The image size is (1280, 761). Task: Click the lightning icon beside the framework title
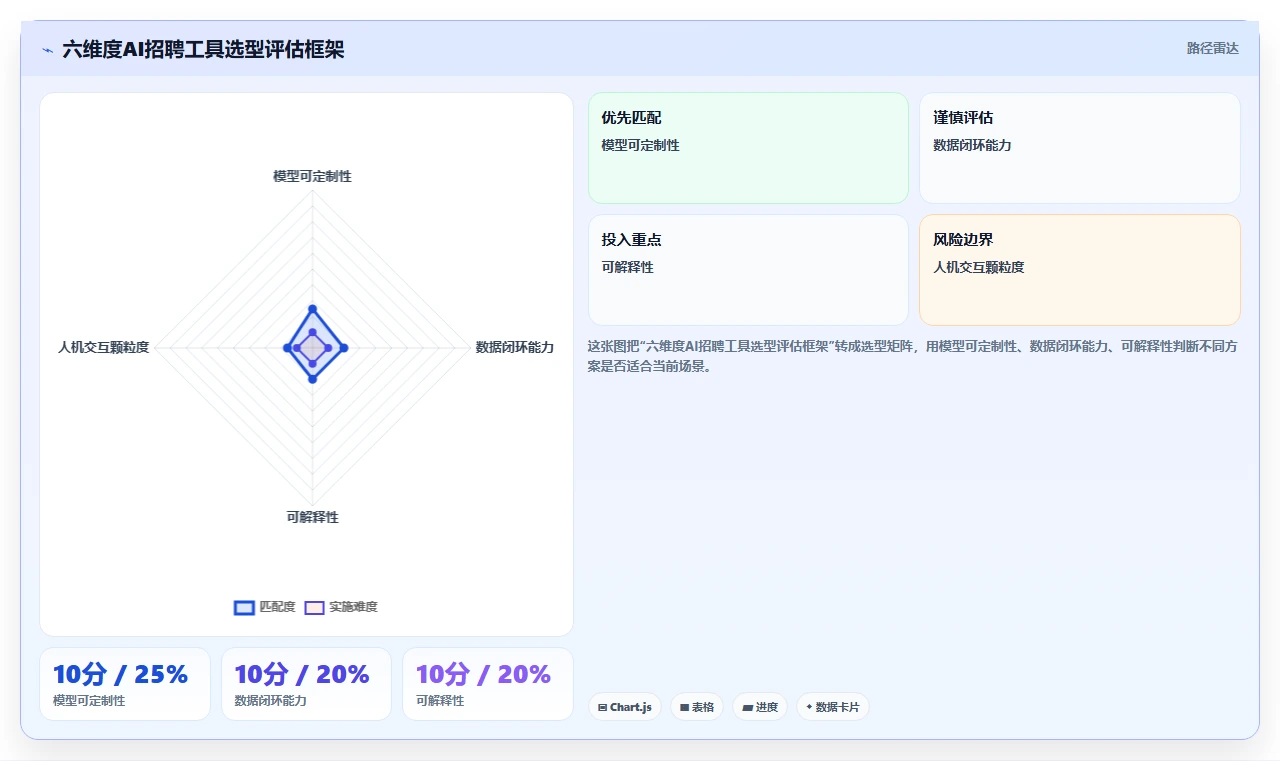tap(48, 49)
